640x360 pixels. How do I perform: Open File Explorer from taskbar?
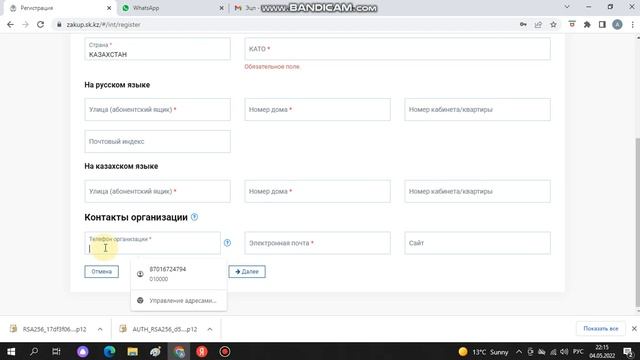132,351
